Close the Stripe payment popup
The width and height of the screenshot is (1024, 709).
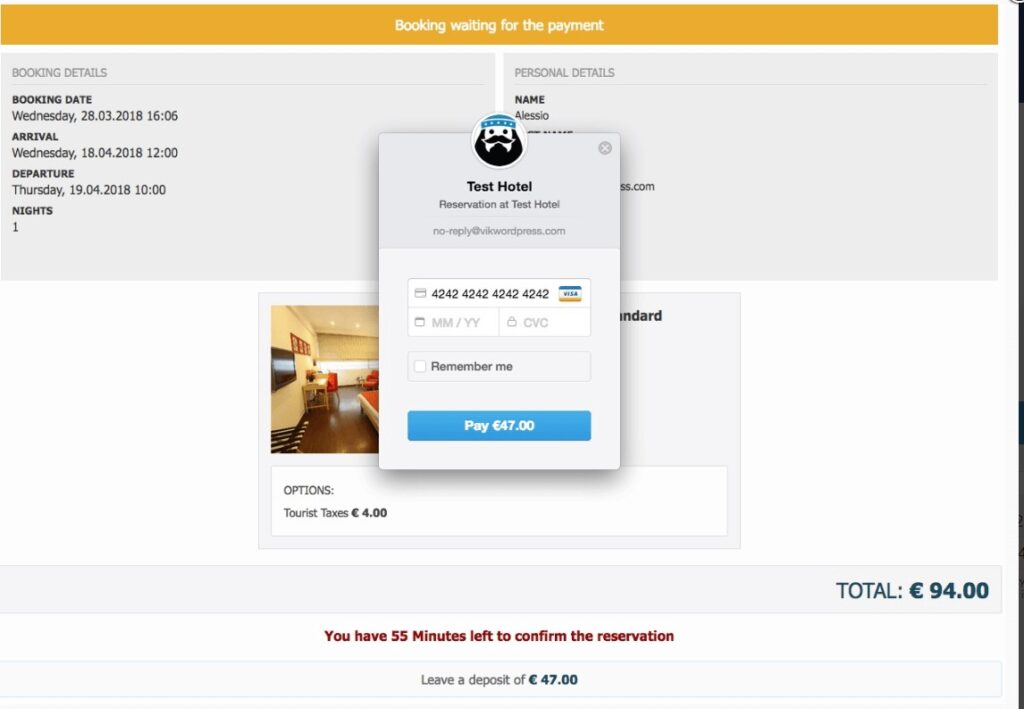point(605,148)
